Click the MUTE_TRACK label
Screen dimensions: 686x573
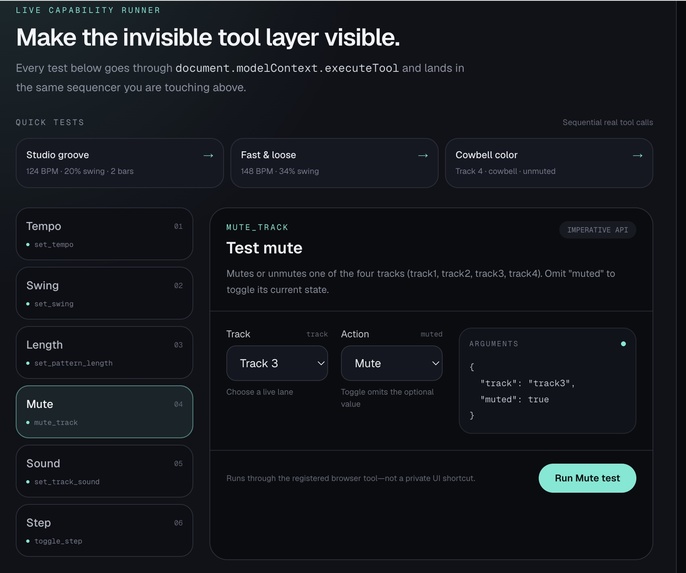coord(257,227)
